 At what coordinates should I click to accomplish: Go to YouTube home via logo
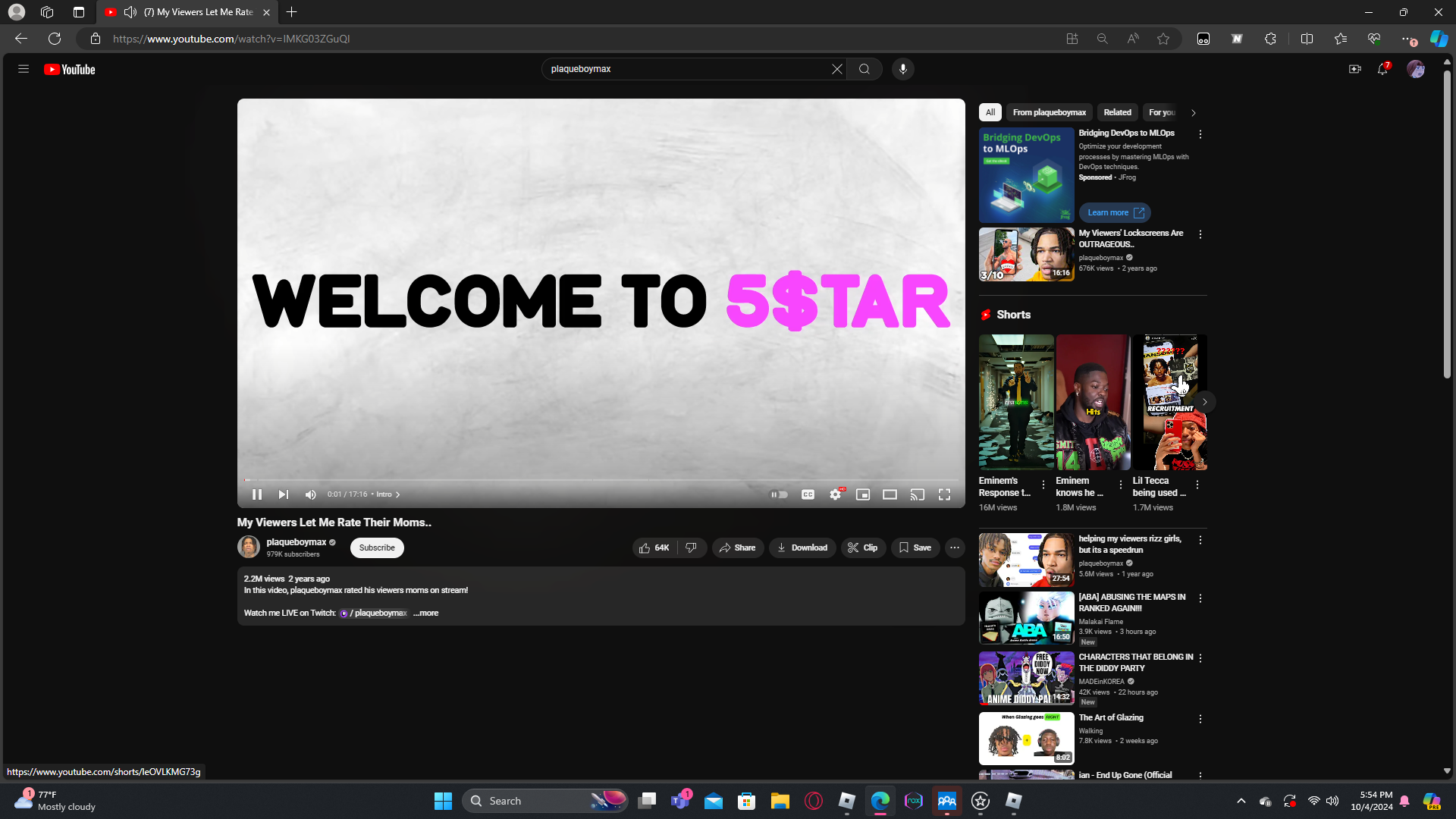[x=70, y=69]
